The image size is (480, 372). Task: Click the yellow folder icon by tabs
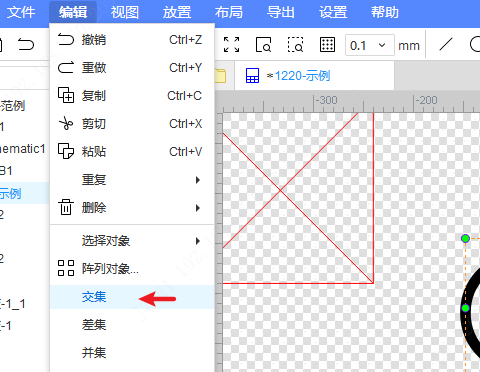click(220, 76)
